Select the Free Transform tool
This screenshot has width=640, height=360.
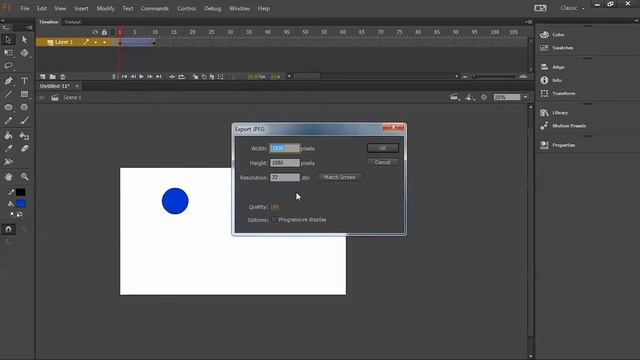coord(8,53)
